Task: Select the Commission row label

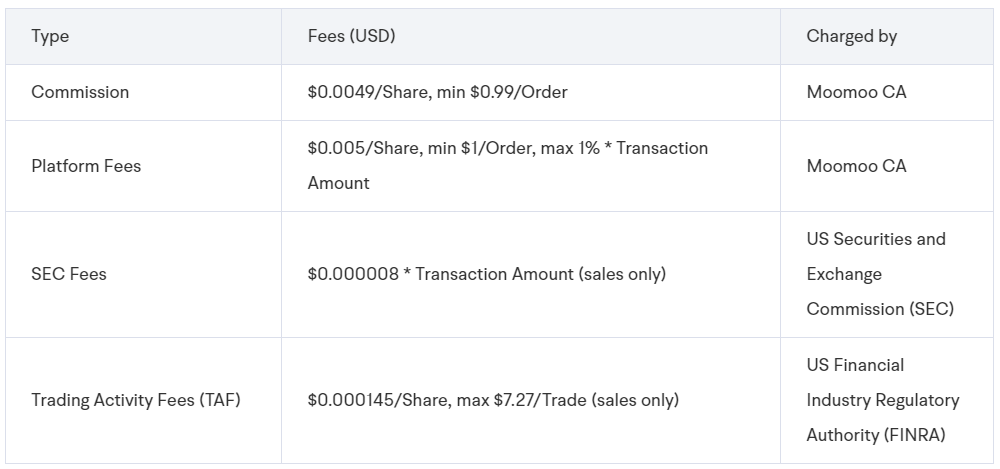Action: coord(80,92)
